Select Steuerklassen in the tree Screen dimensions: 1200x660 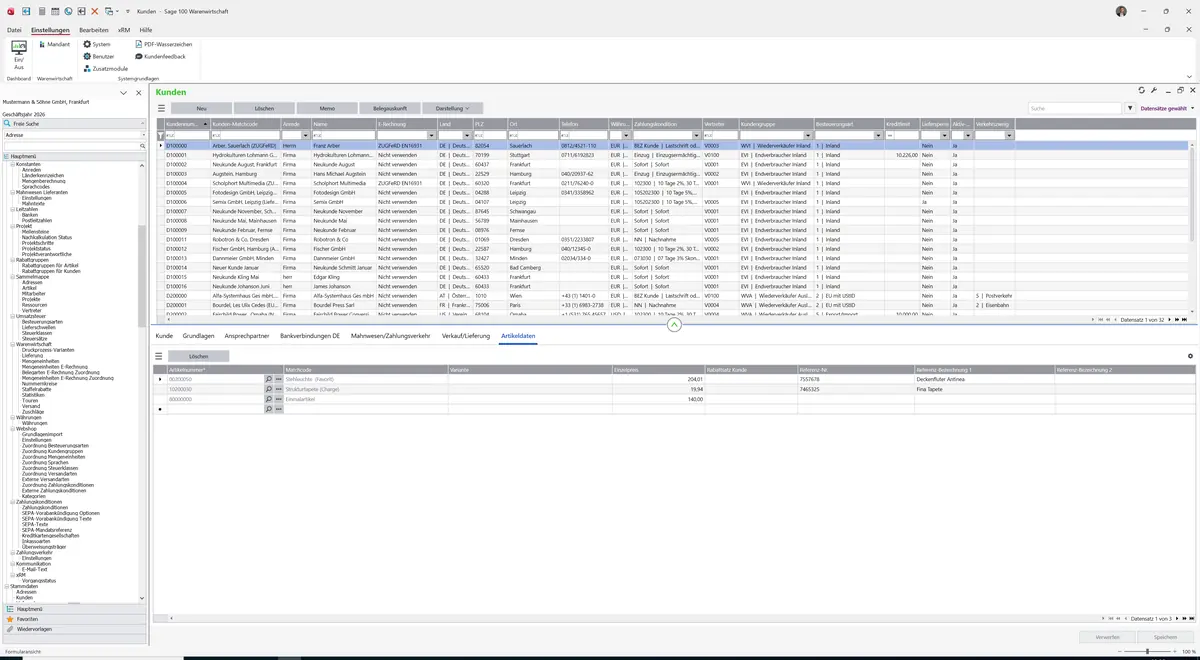tap(39, 333)
